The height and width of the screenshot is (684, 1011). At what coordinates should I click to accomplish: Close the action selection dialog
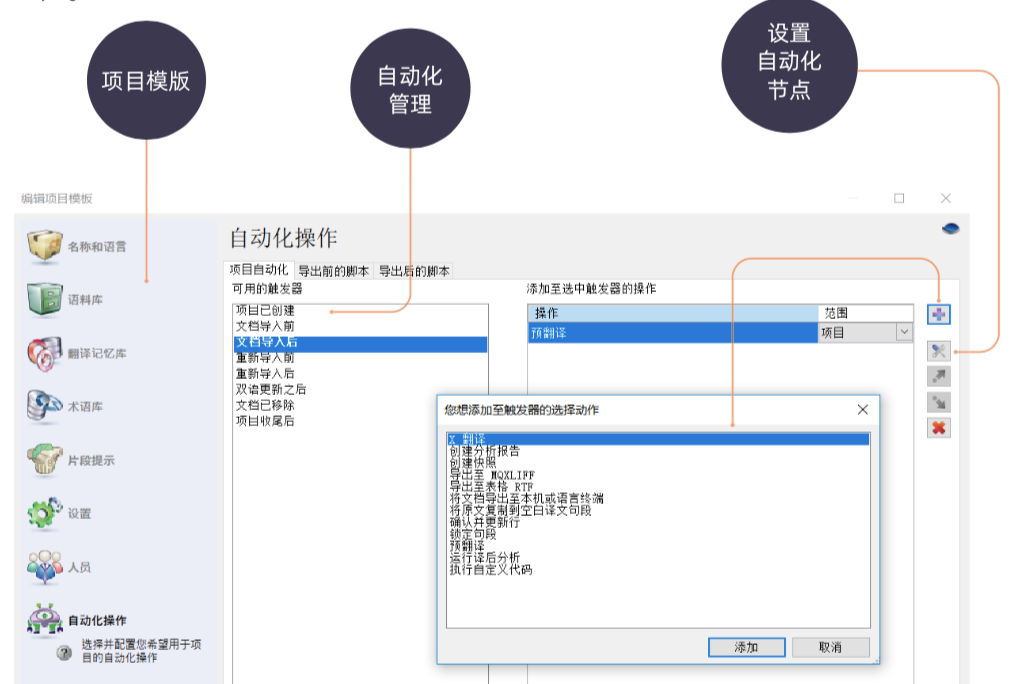click(863, 410)
